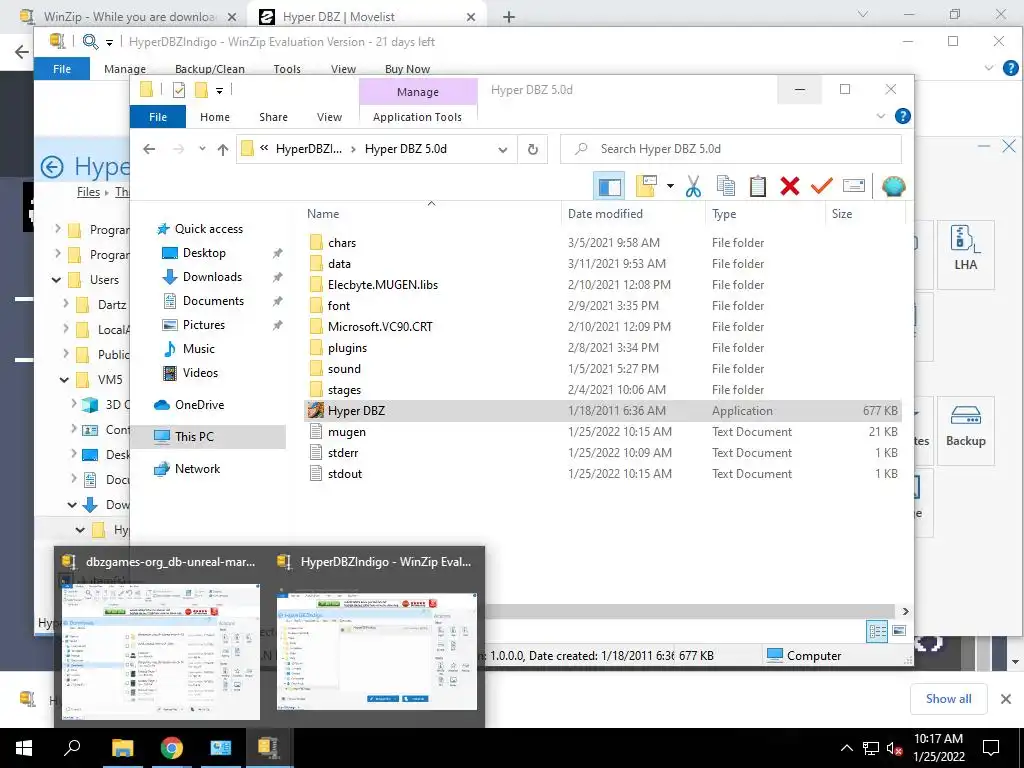Click the Search Hyper DBZ 5.0d box
The image size is (1024, 768).
(731, 149)
